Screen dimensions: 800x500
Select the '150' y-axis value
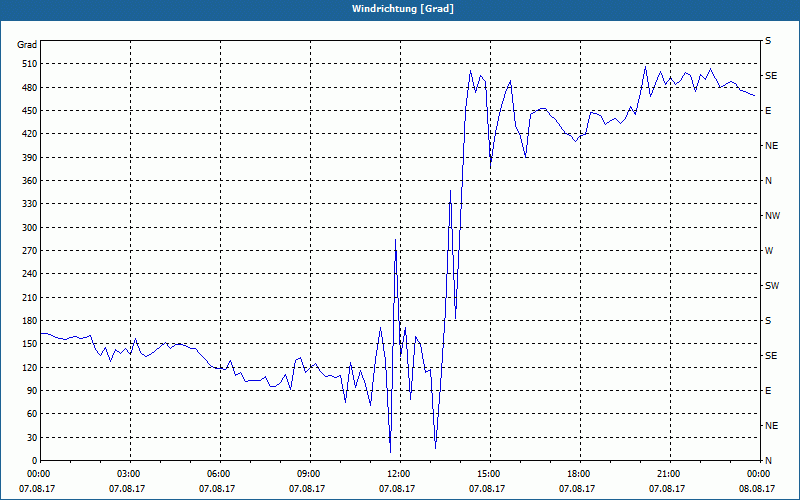pos(29,344)
